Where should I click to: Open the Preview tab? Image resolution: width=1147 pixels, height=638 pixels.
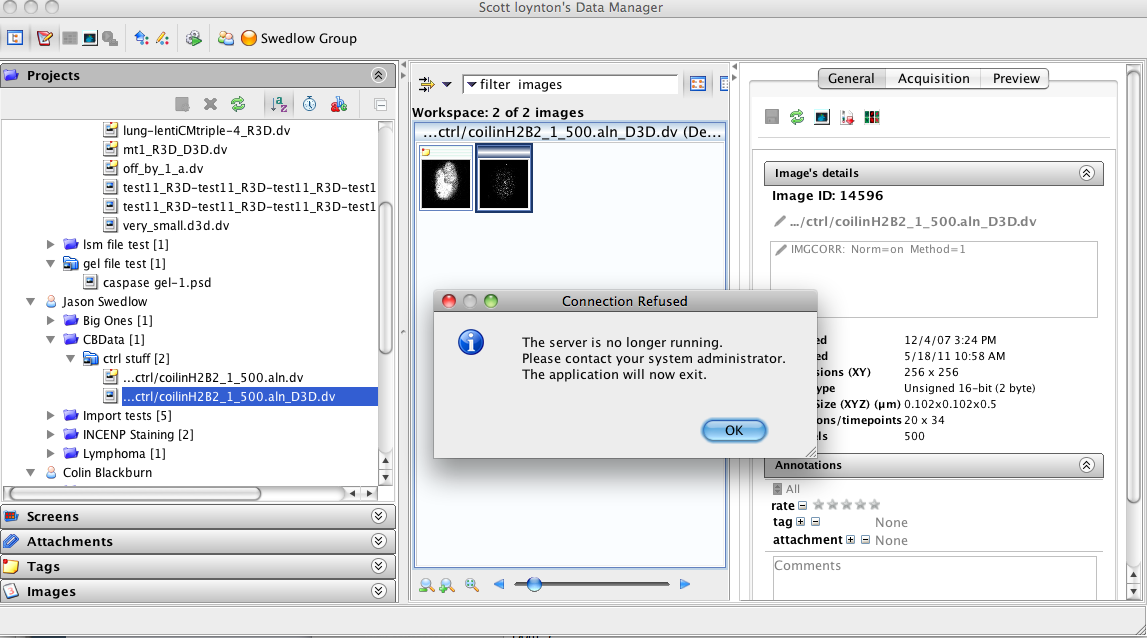click(x=1016, y=78)
